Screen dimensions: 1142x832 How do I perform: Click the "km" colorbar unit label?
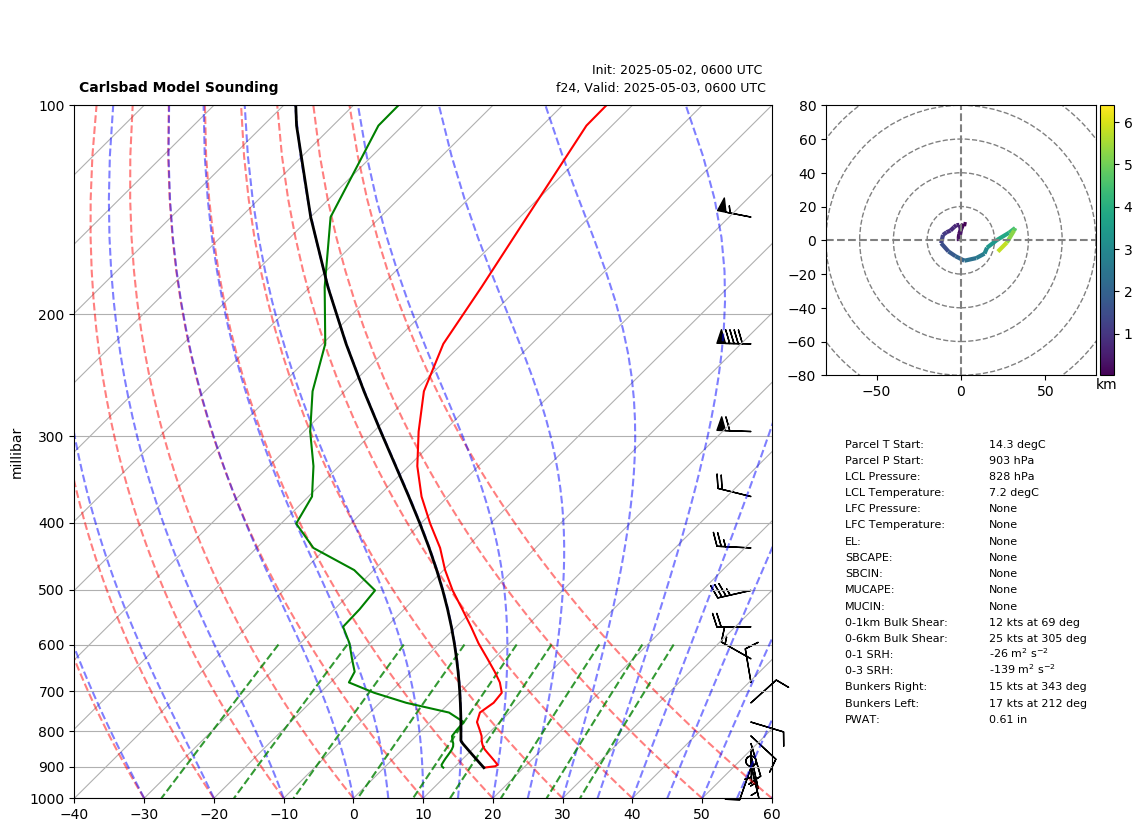click(x=1106, y=385)
